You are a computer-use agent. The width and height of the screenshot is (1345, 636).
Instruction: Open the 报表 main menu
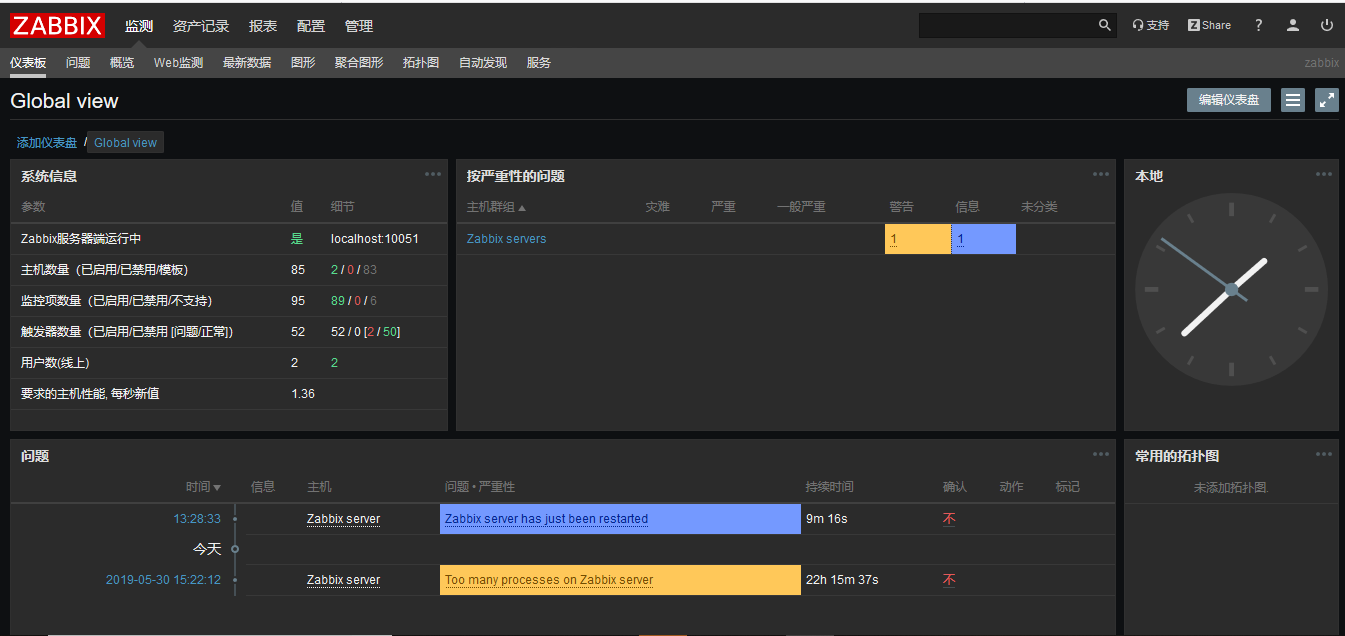point(263,26)
